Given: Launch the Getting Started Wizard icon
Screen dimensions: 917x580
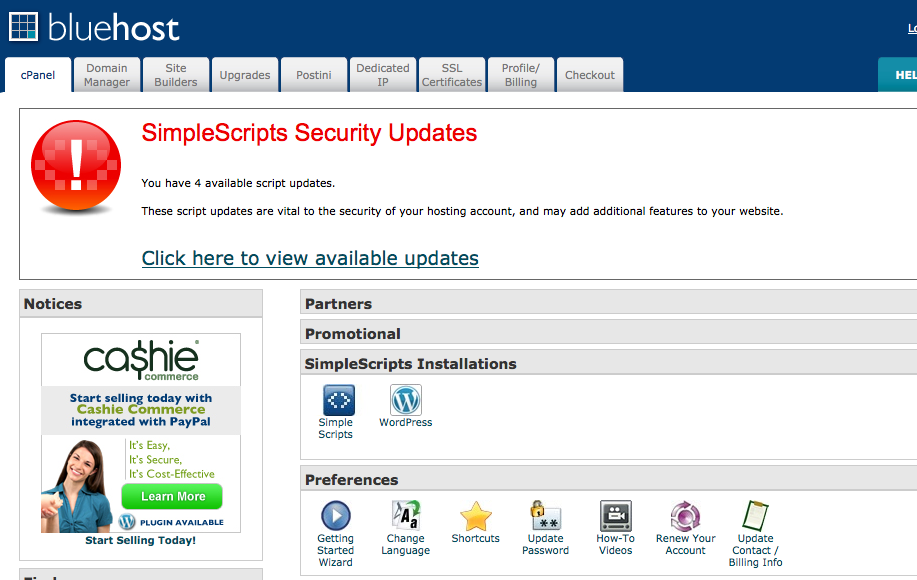Looking at the screenshot, I should (x=336, y=516).
